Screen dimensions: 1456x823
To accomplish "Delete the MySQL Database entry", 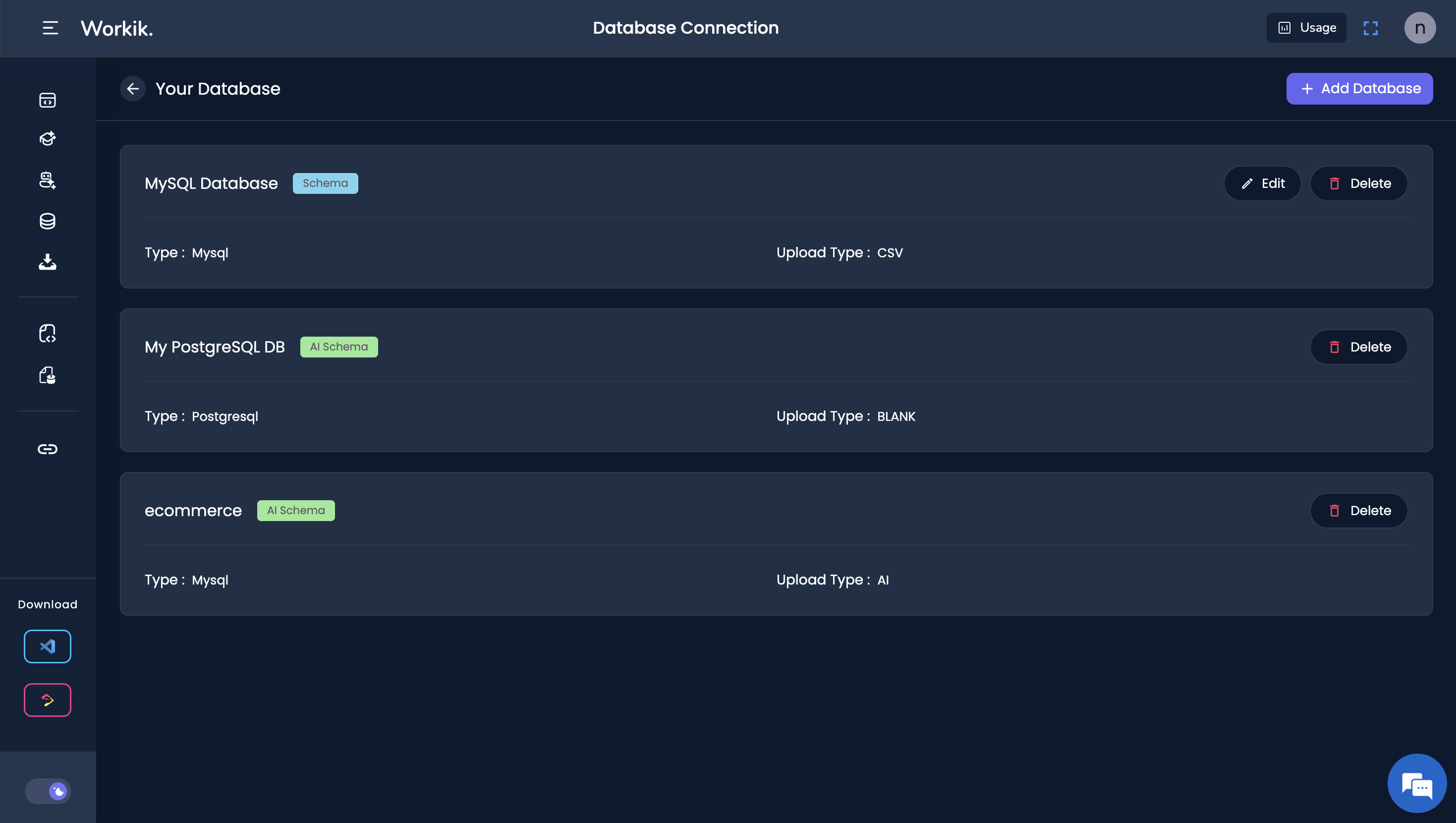I will pyautogui.click(x=1359, y=183).
